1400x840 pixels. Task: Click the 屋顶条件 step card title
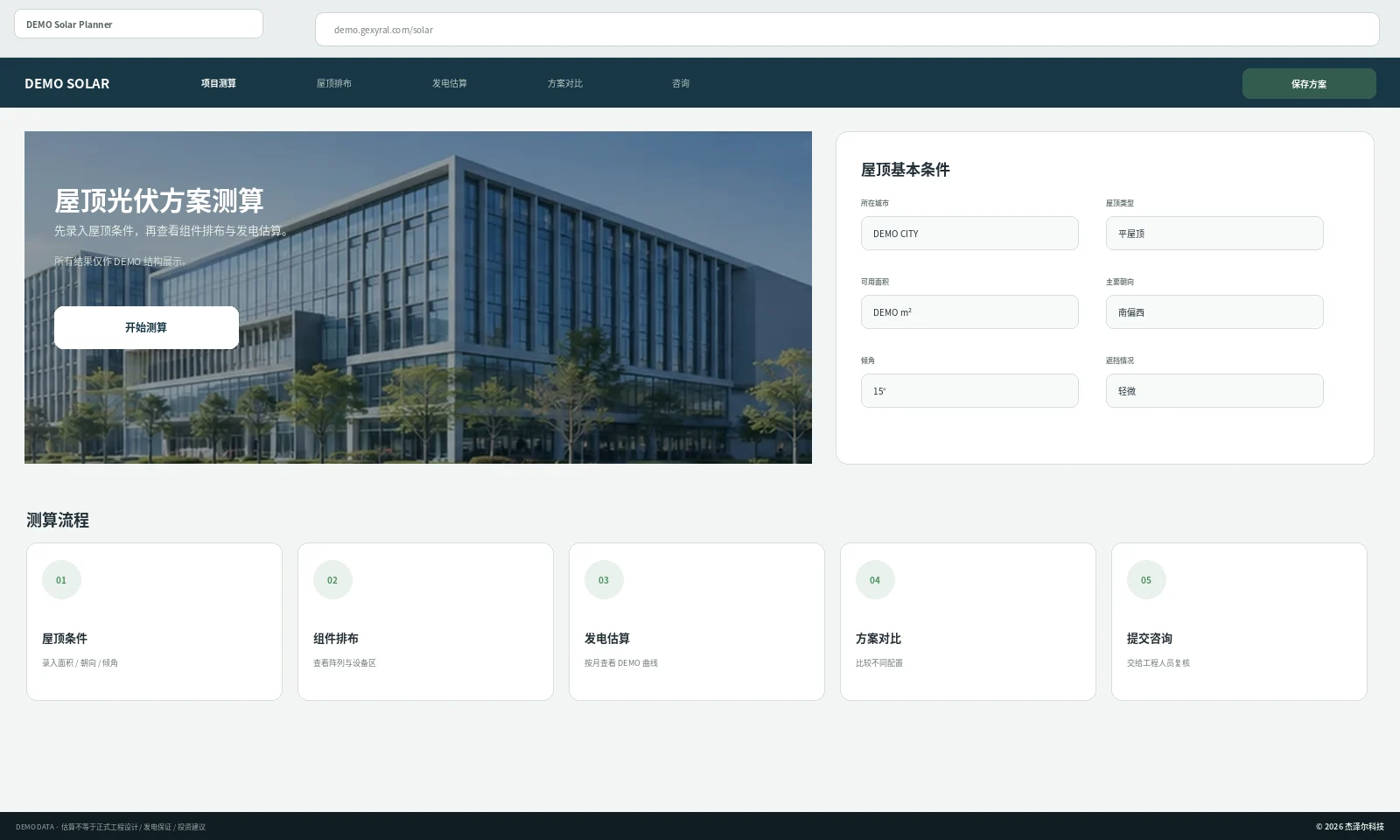click(65, 639)
